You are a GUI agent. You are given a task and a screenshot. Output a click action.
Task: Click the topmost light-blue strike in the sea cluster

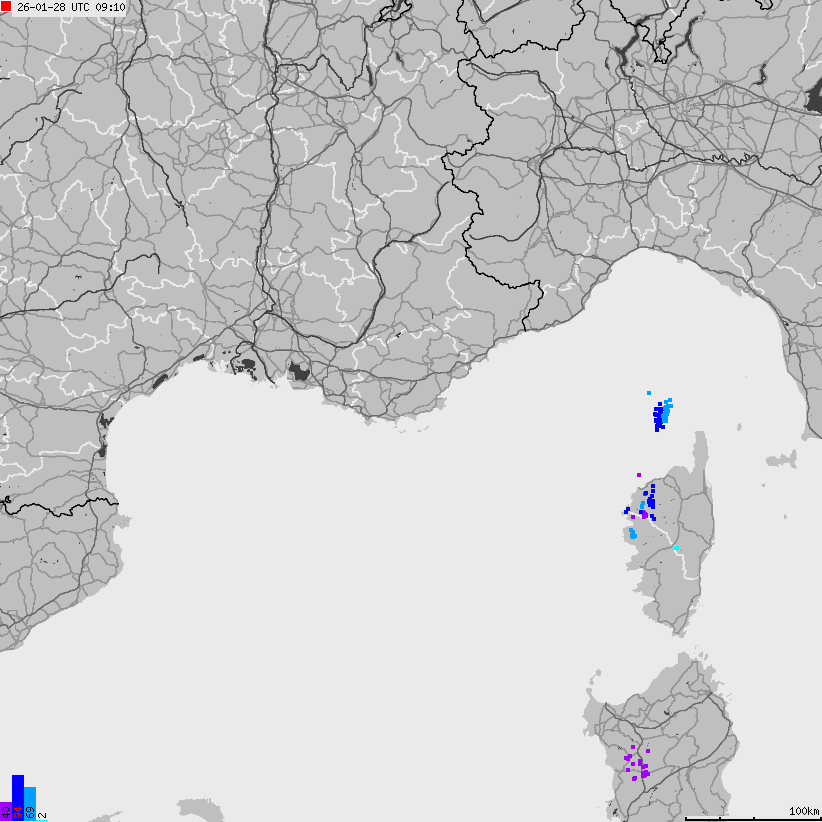tap(648, 393)
